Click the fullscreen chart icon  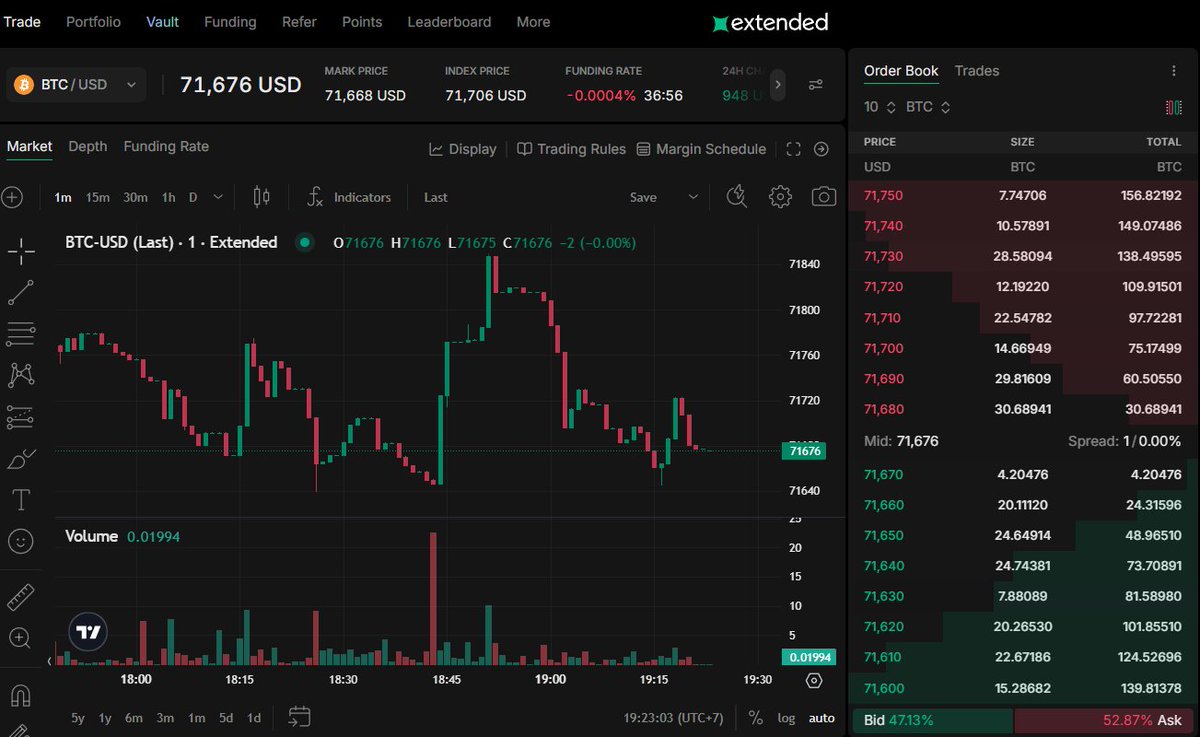(794, 149)
